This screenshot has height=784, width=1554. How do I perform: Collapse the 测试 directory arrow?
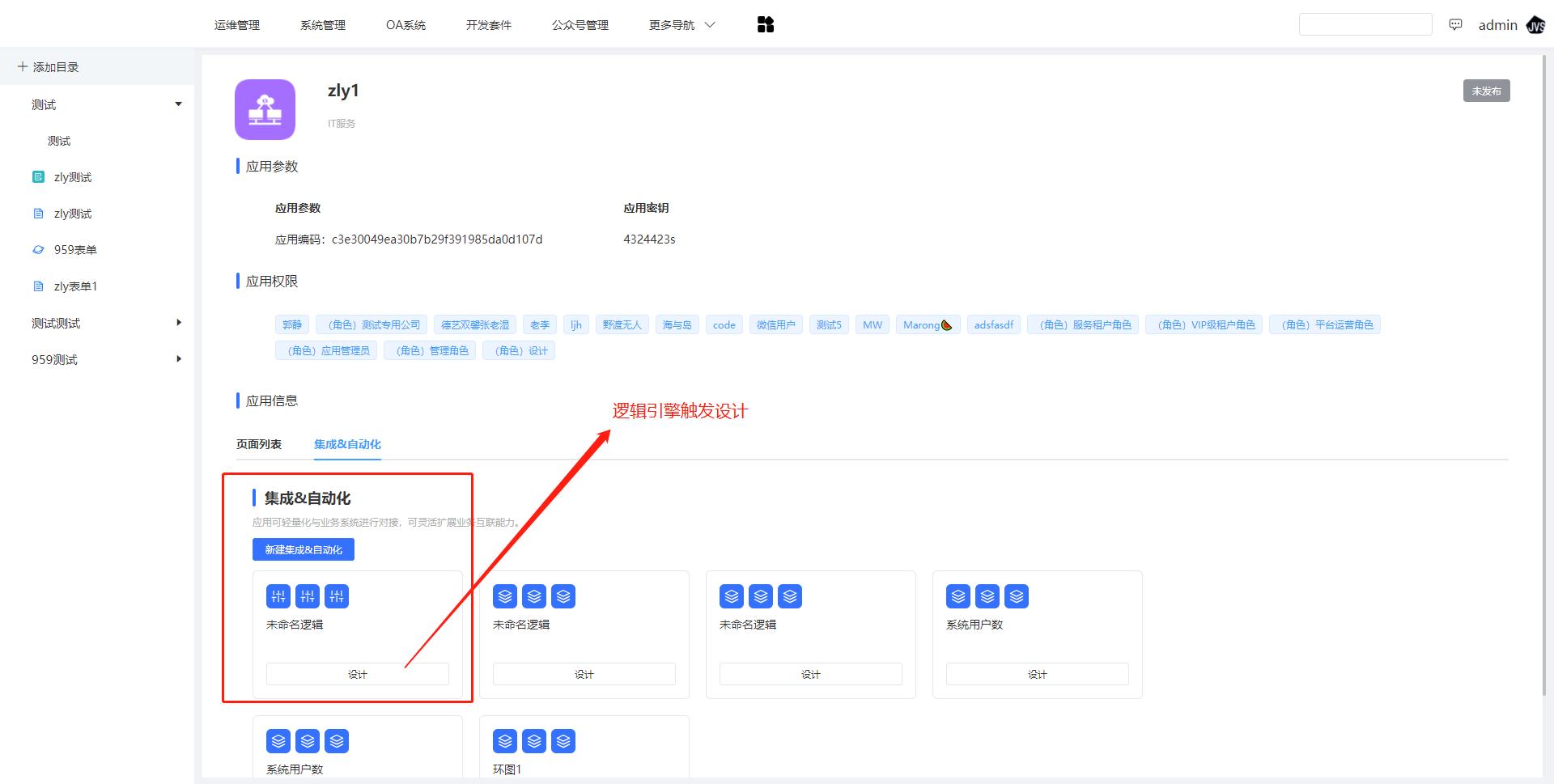(x=178, y=104)
